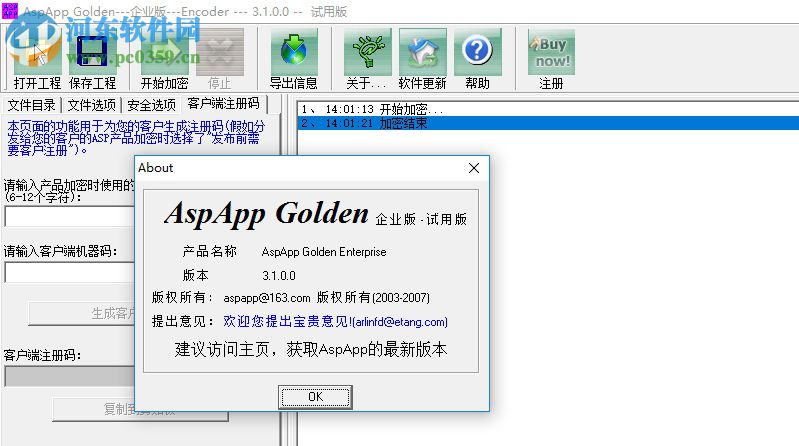Click 建议访问主页 homepage suggestion text
The width and height of the screenshot is (799, 446).
click(311, 349)
